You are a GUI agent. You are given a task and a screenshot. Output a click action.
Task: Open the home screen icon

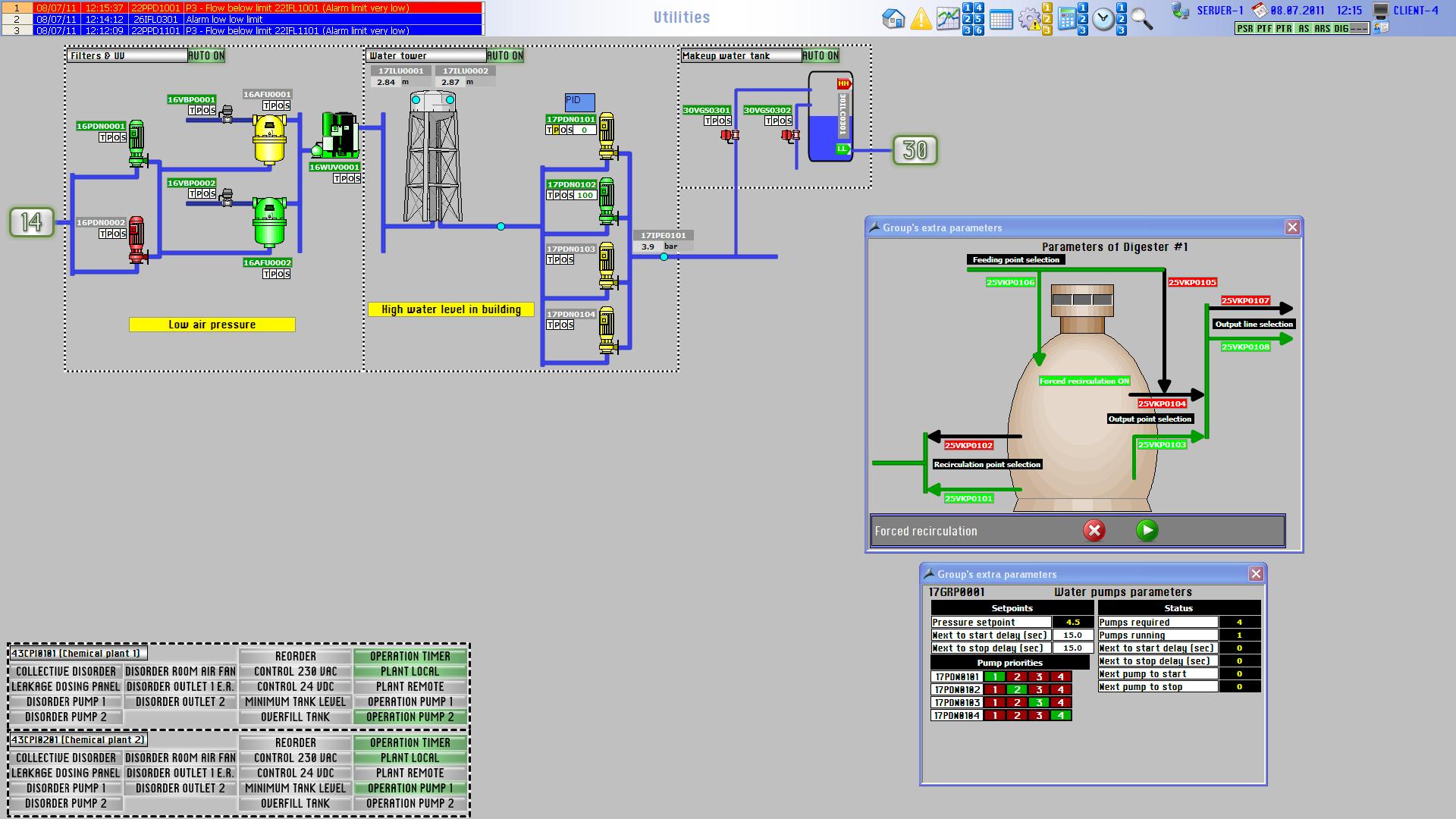coord(893,19)
